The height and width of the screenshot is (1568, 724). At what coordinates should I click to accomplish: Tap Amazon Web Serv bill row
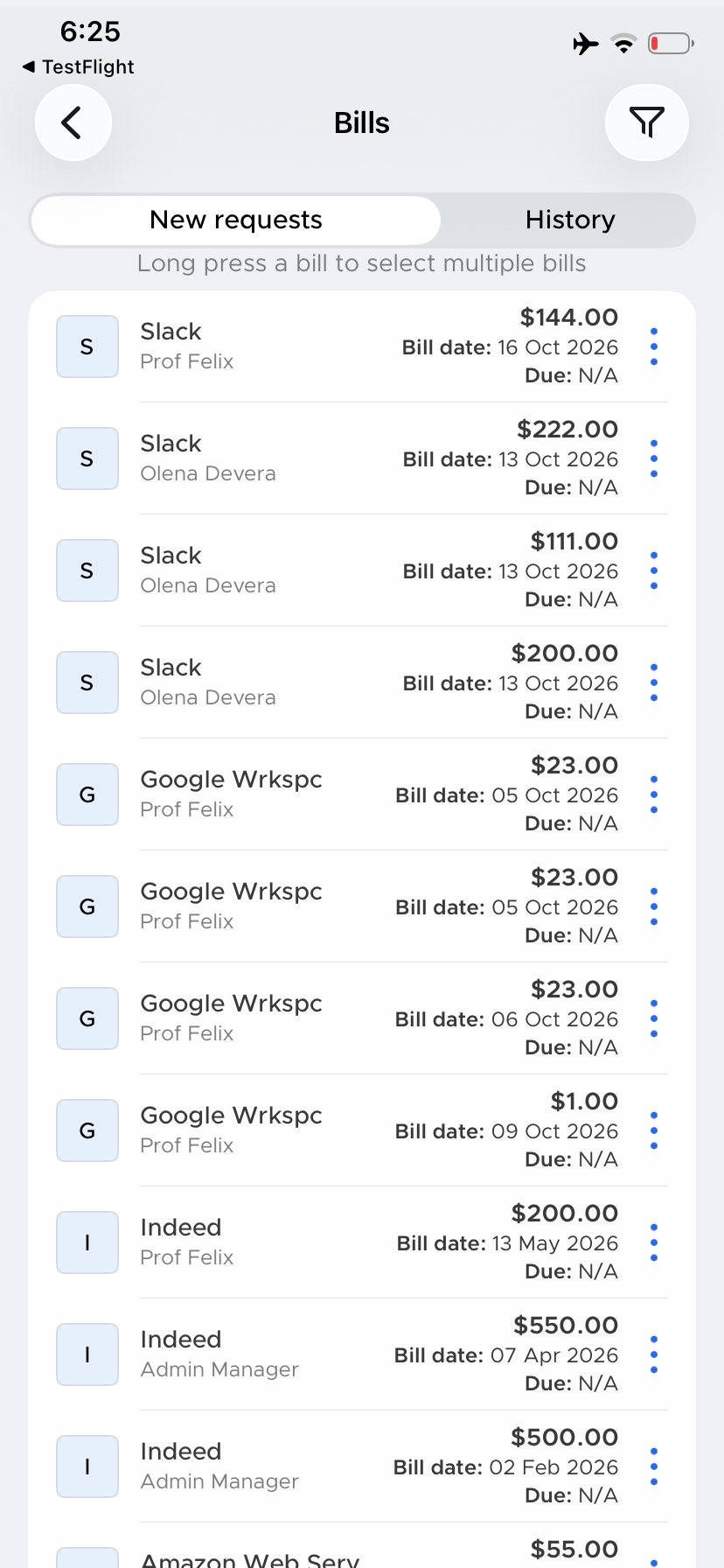pyautogui.click(x=362, y=1546)
